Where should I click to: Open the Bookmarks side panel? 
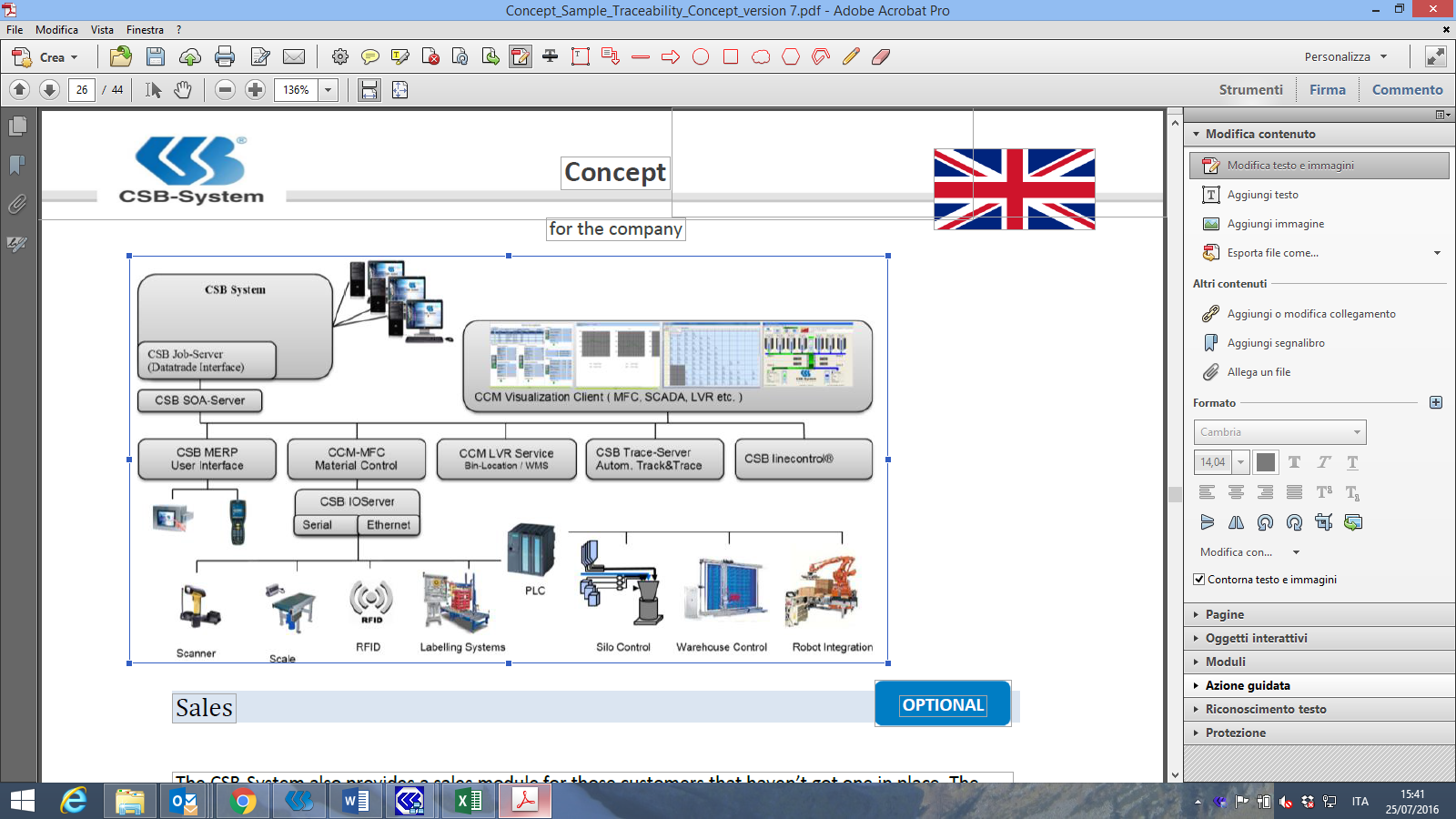click(17, 166)
